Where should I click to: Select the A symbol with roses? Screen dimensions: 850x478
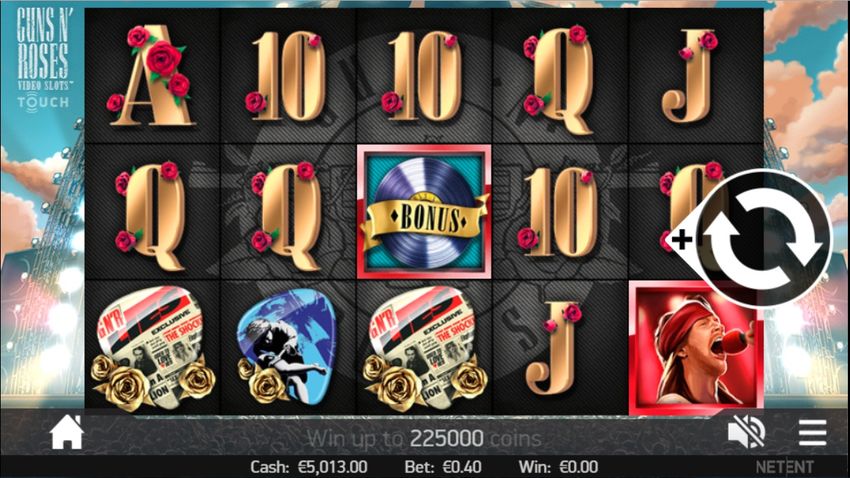coord(151,75)
